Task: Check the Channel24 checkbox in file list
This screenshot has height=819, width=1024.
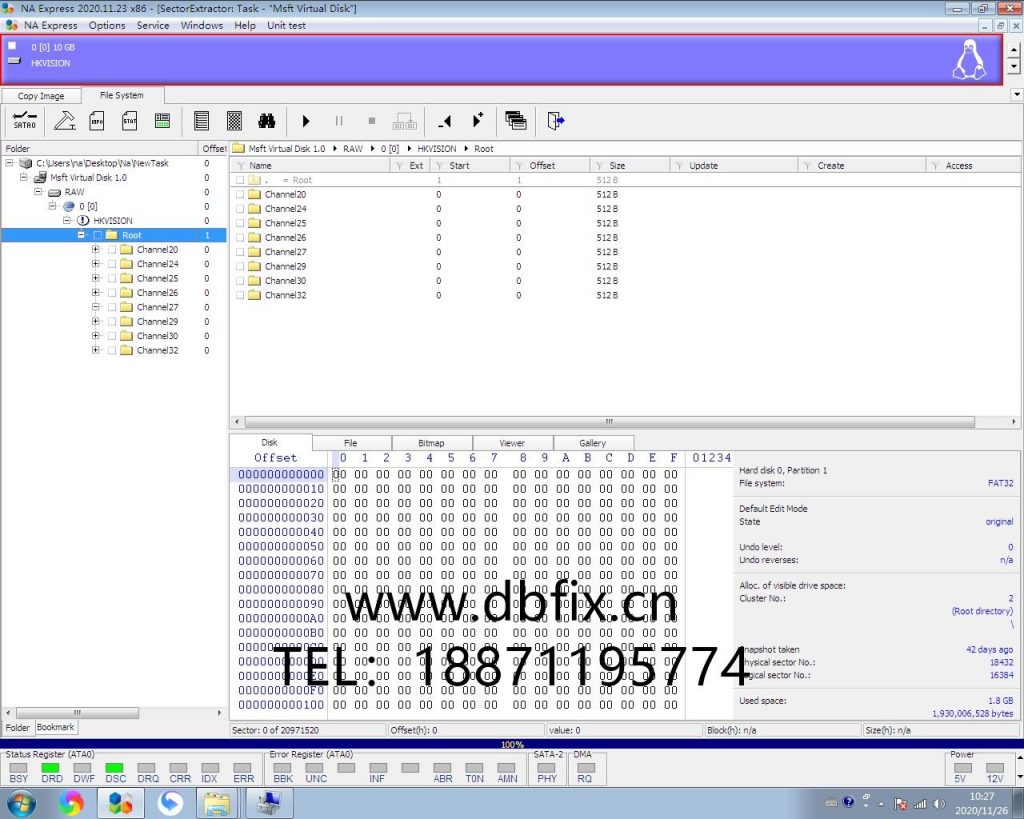Action: pos(240,209)
